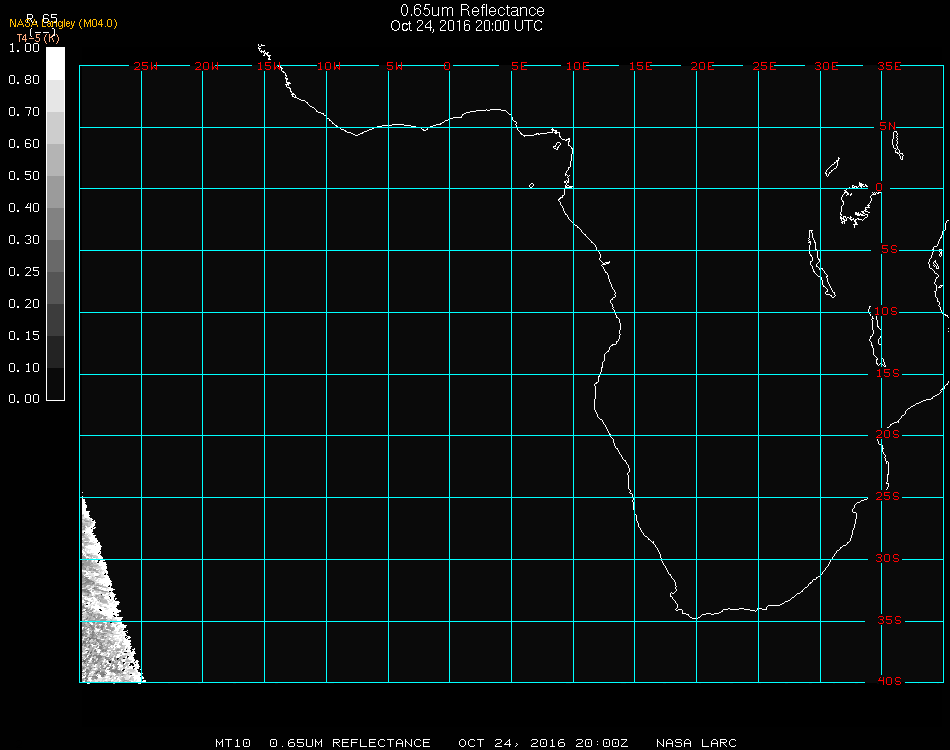Click the 'NASA LARC' footer text

[x=697, y=743]
